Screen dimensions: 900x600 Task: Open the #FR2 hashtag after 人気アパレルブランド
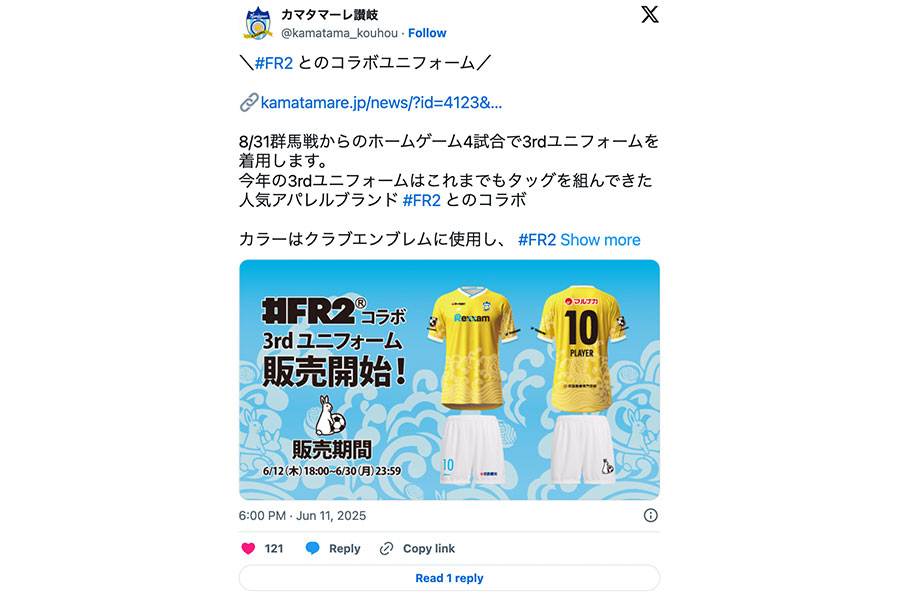422,200
